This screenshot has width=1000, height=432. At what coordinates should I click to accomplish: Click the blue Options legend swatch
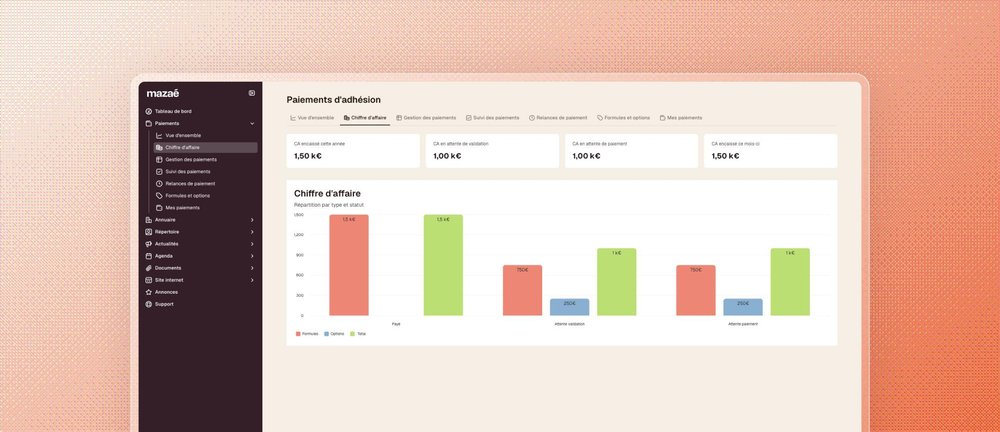coord(327,334)
